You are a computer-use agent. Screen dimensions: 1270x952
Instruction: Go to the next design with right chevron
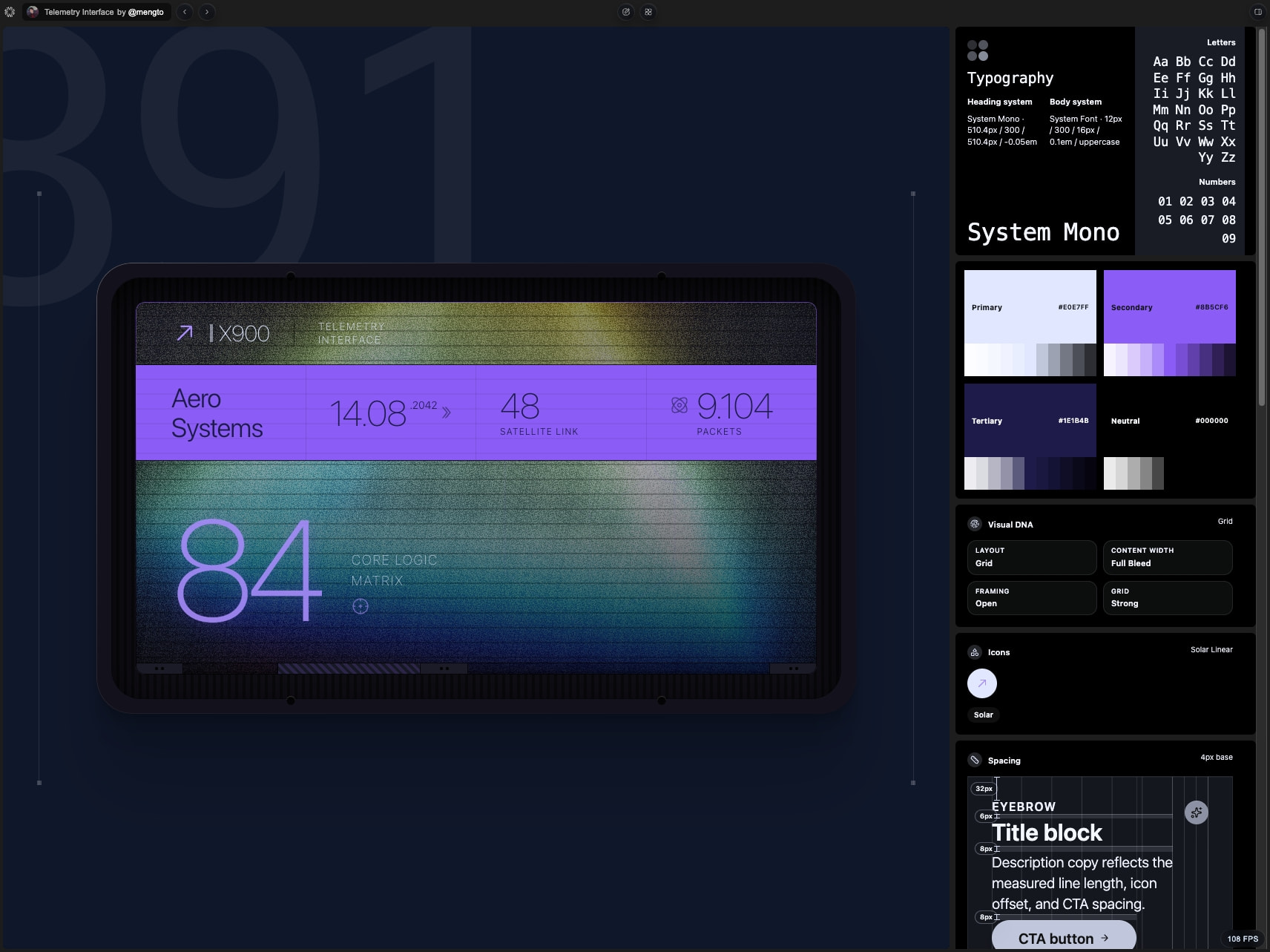pos(207,12)
